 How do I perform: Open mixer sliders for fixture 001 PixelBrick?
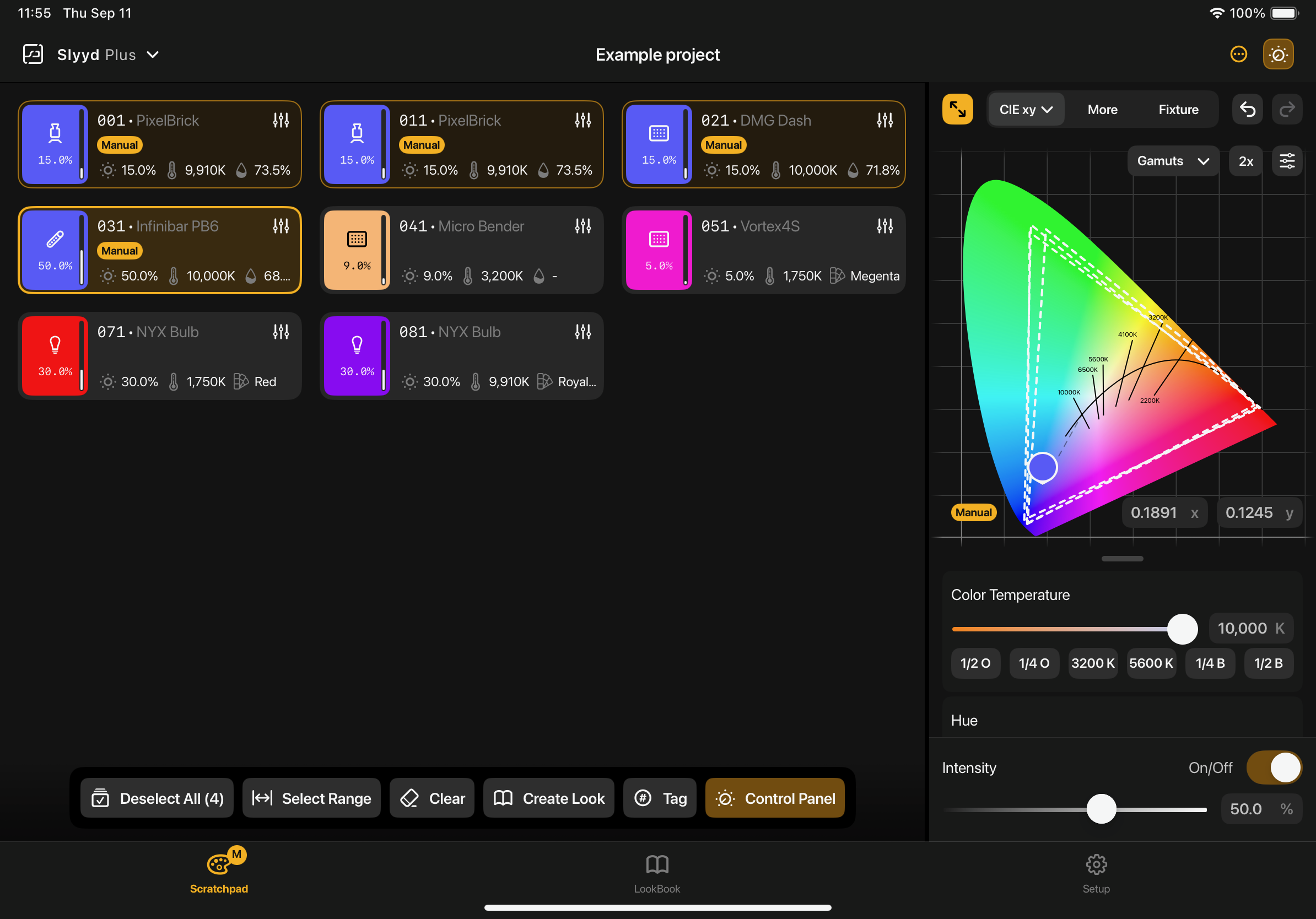pyautogui.click(x=281, y=120)
